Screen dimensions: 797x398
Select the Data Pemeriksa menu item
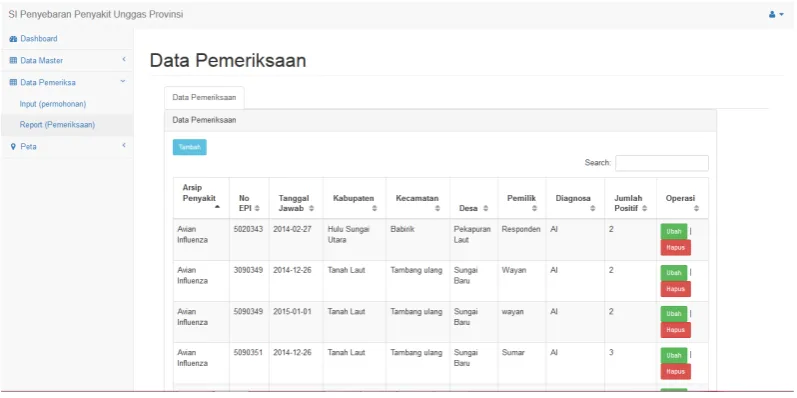click(x=67, y=82)
